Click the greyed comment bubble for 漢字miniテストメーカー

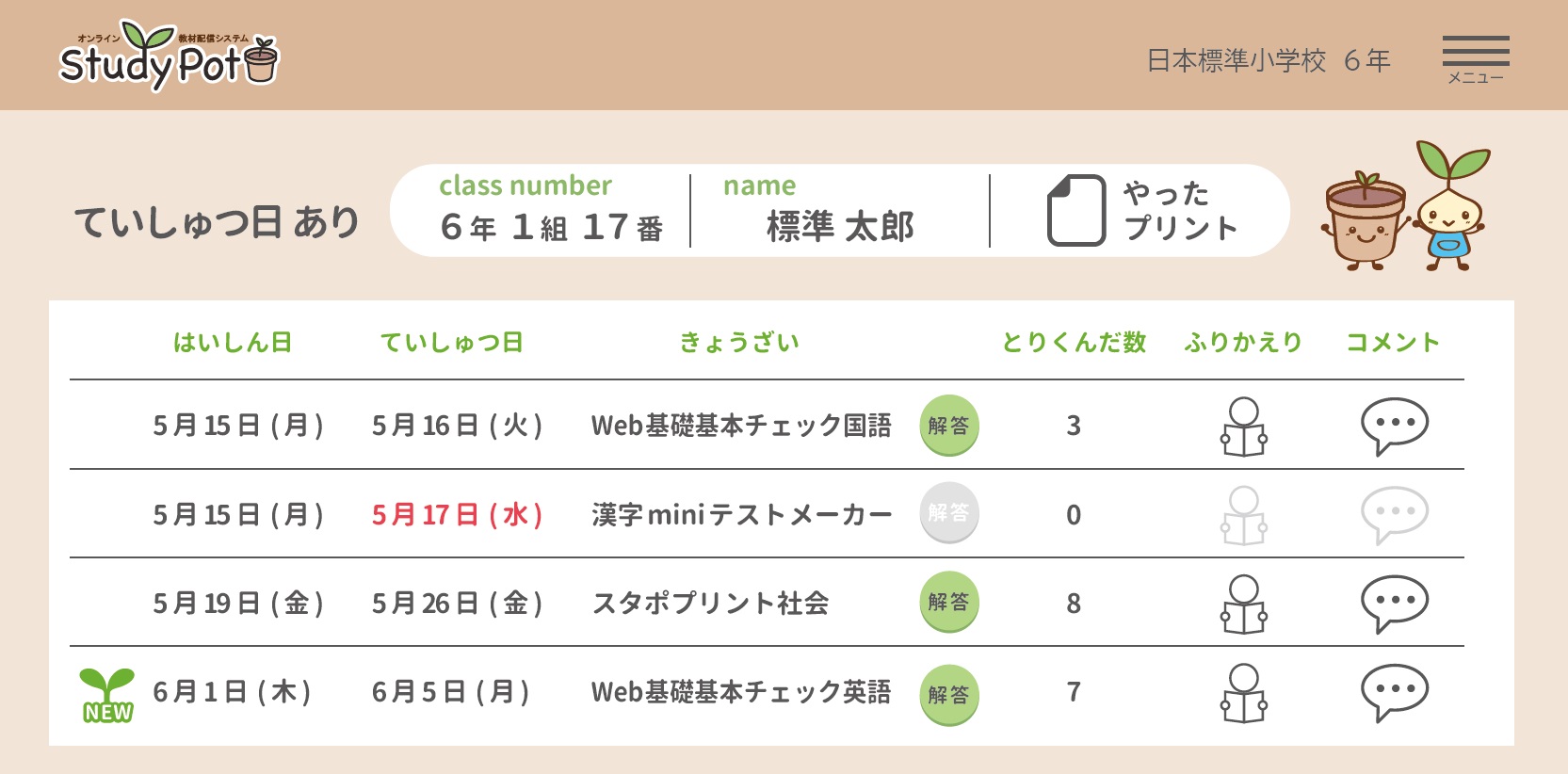pos(1395,515)
